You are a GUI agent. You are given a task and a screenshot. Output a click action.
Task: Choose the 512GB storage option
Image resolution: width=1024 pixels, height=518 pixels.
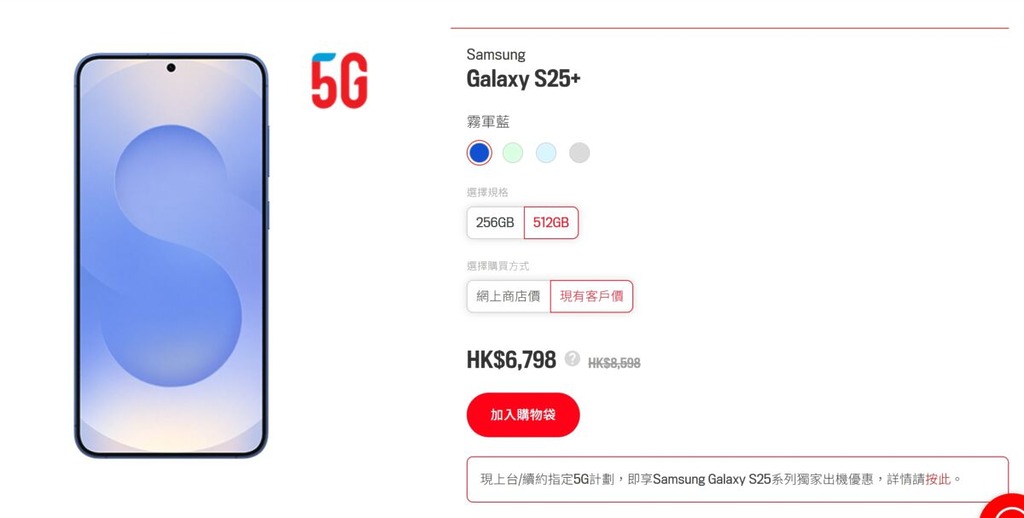click(551, 223)
